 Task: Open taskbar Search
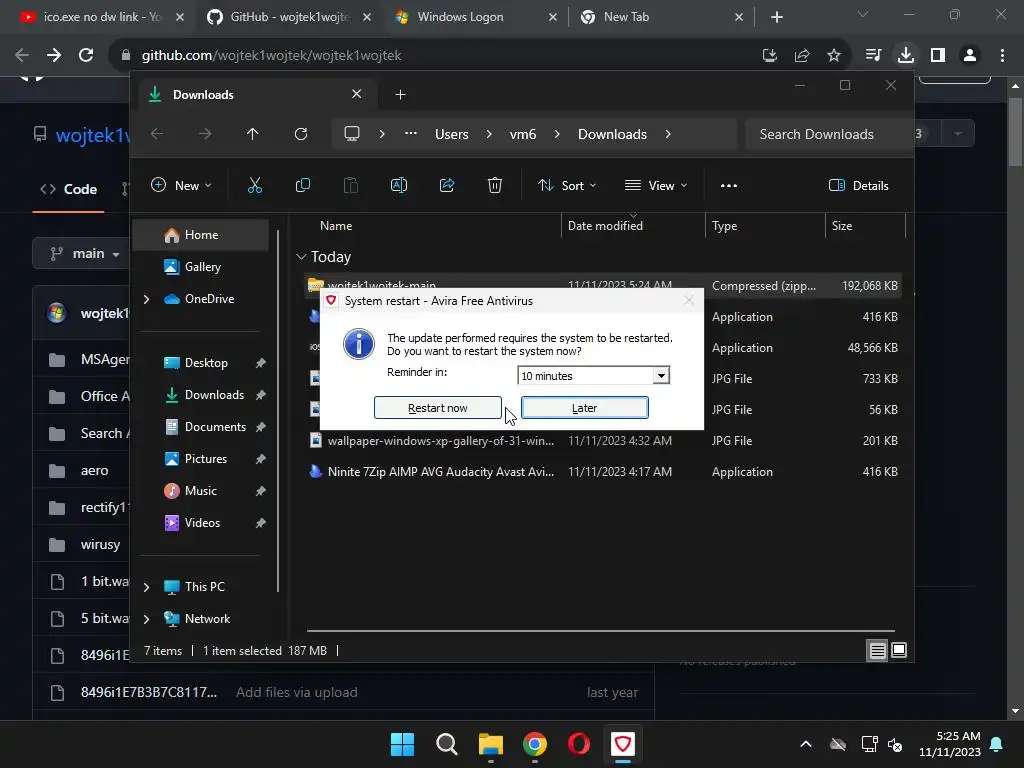[x=447, y=744]
